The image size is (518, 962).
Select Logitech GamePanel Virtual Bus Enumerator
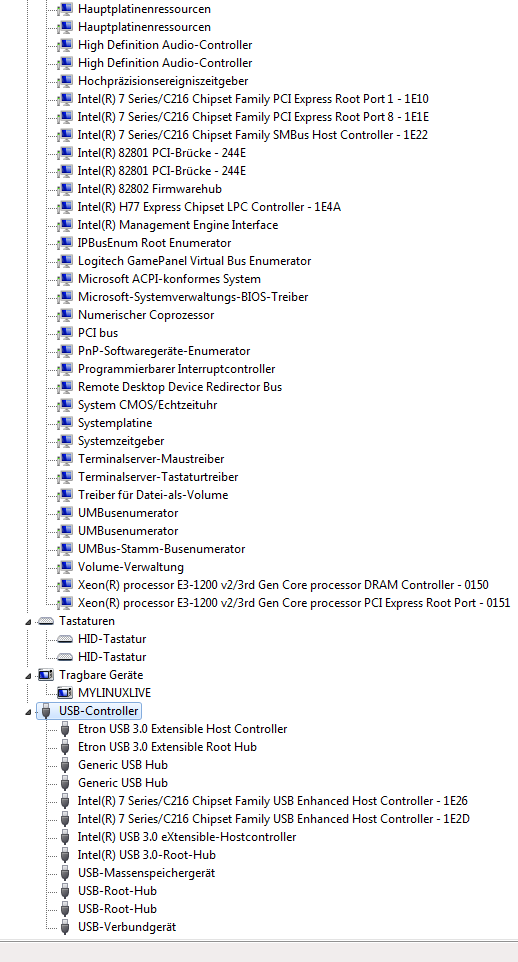(195, 261)
